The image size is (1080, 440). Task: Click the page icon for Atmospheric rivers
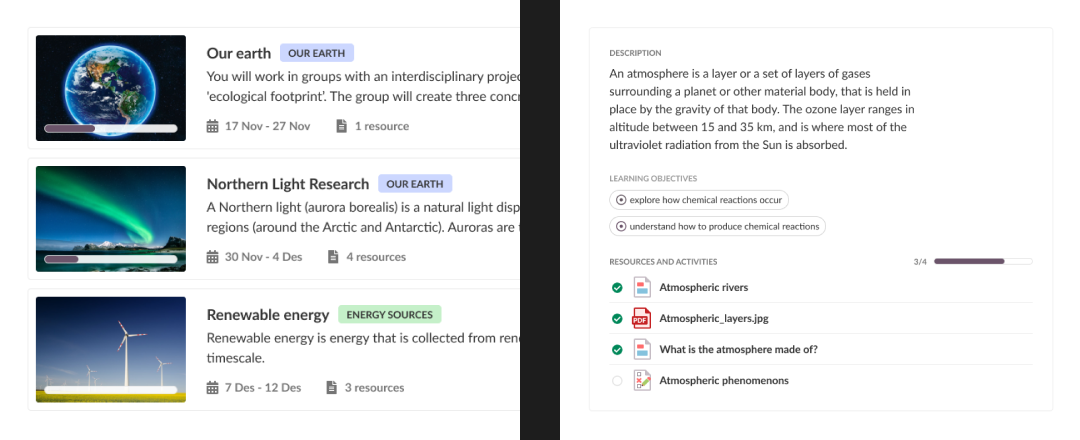point(641,287)
